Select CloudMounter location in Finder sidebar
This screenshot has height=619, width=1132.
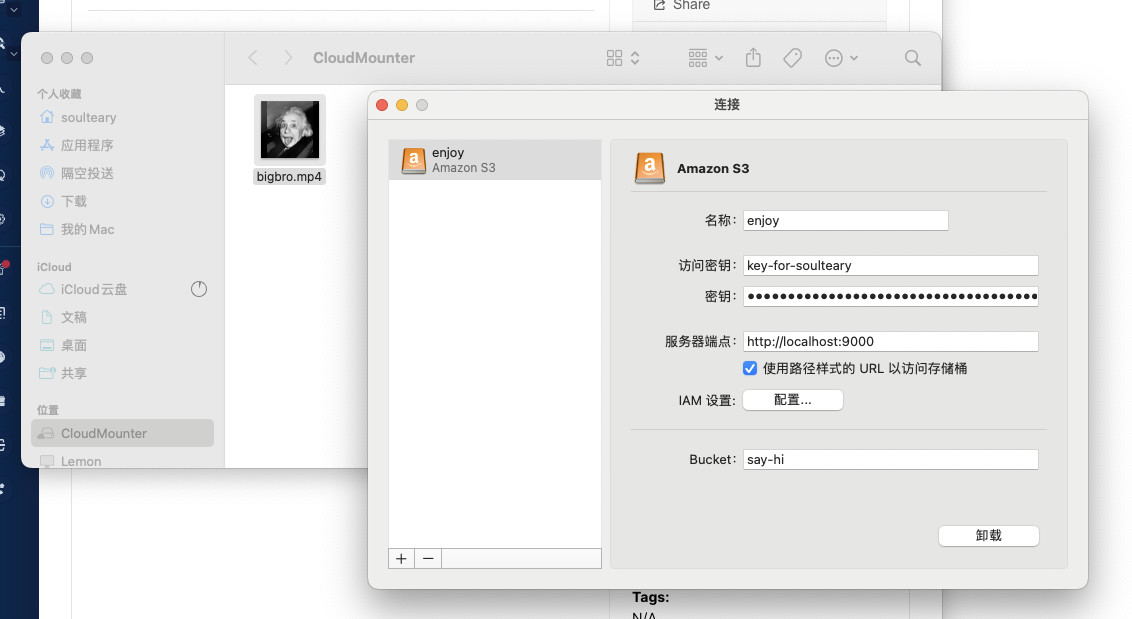point(123,433)
